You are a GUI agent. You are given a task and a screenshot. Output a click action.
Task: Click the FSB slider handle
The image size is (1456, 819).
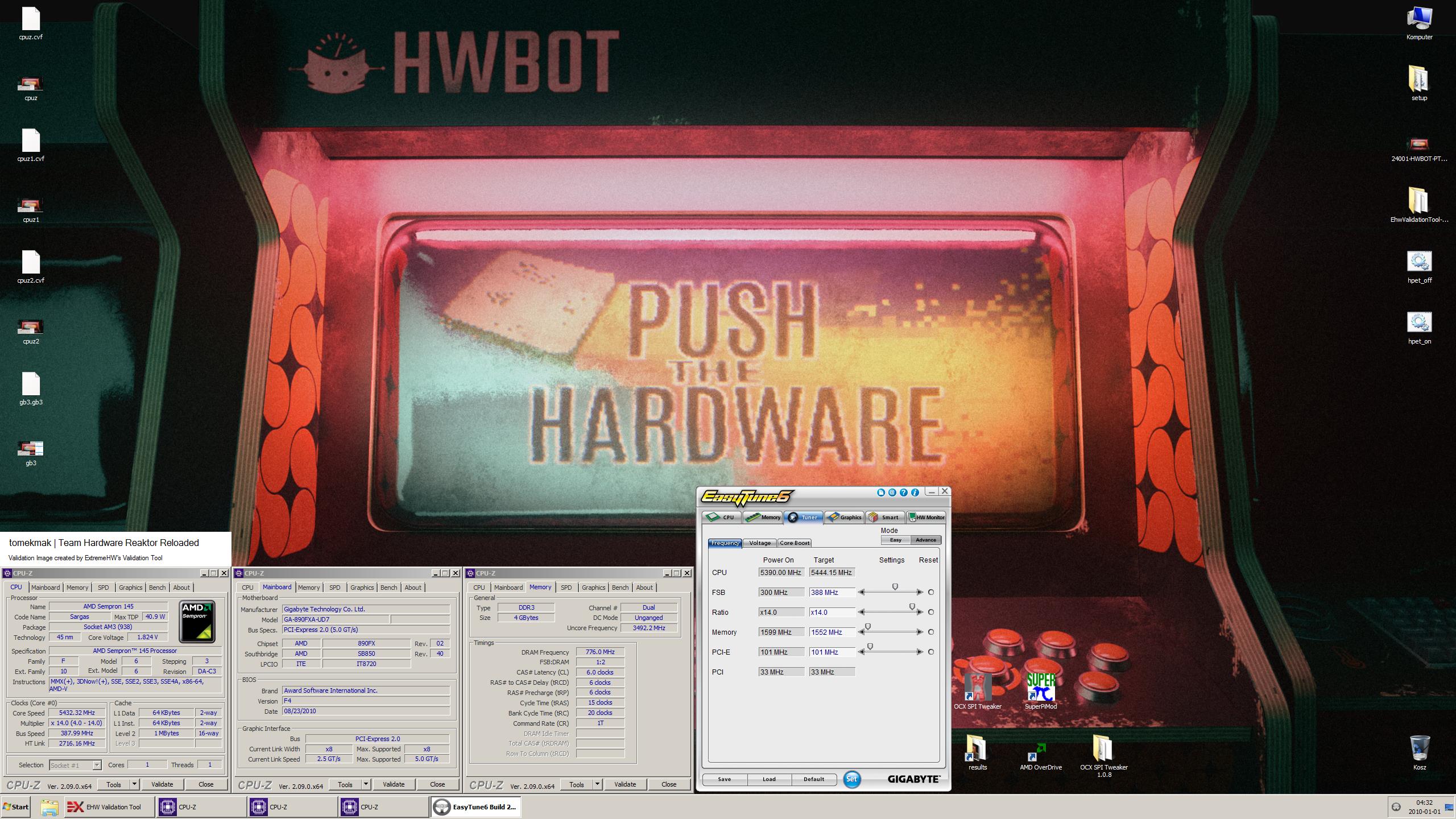tap(895, 587)
